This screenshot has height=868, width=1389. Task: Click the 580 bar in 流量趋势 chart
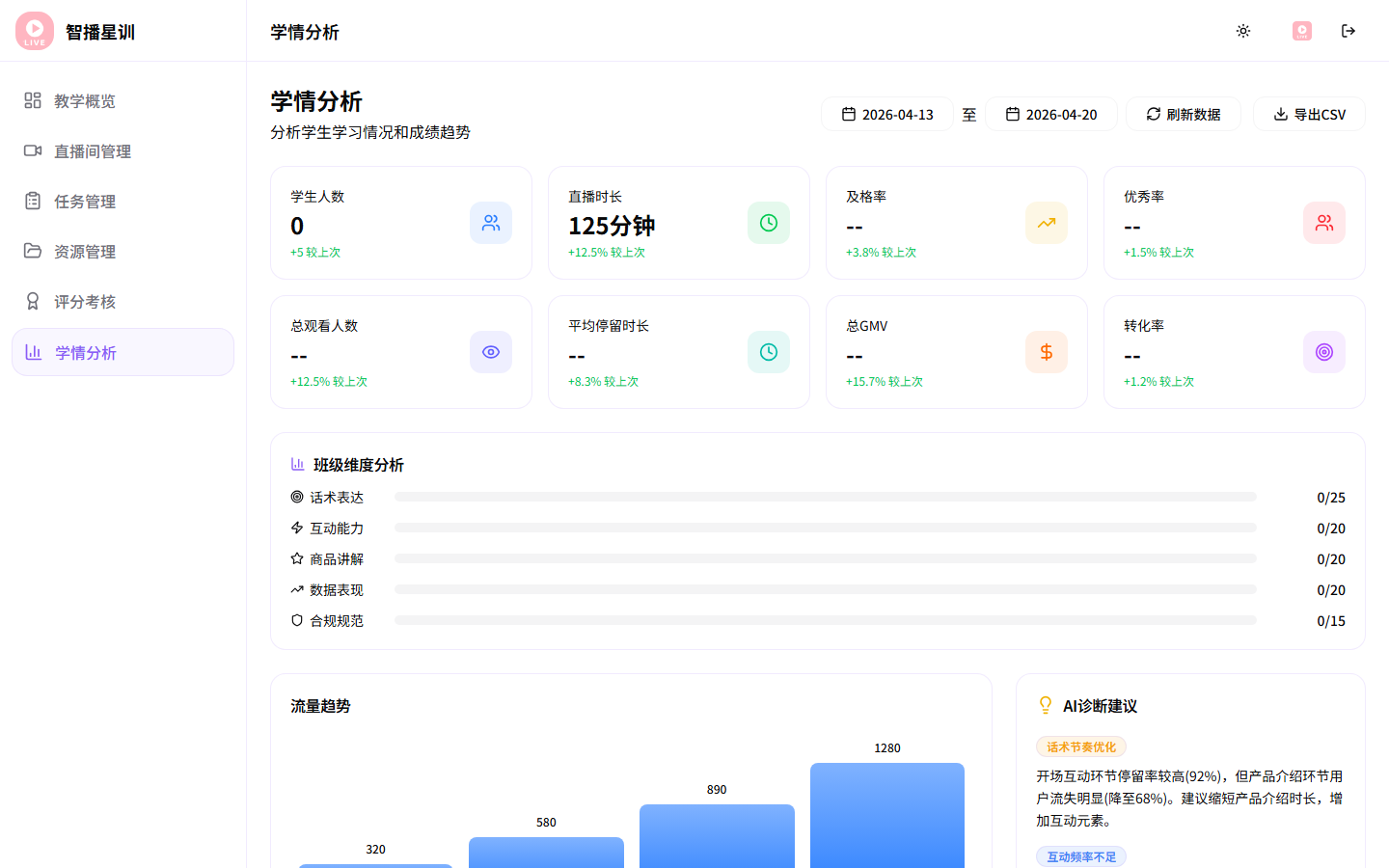point(546,853)
